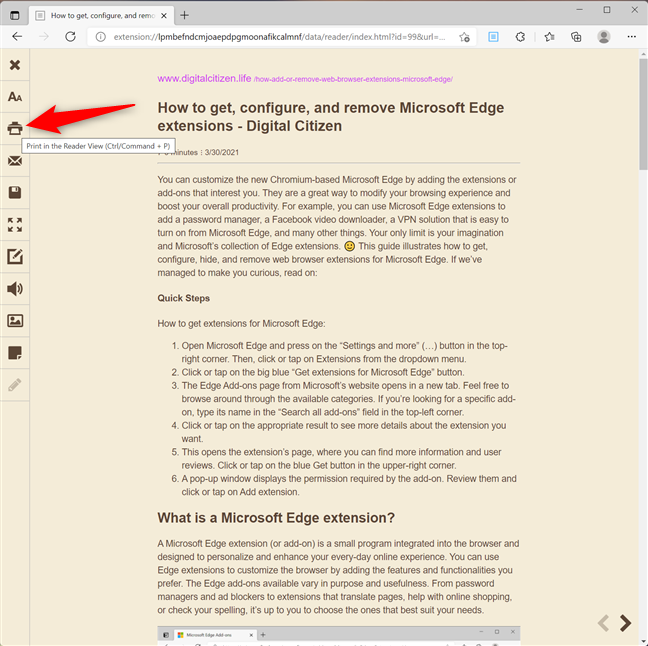View site information icon in address bar
The width and height of the screenshot is (648, 646).
(100, 37)
